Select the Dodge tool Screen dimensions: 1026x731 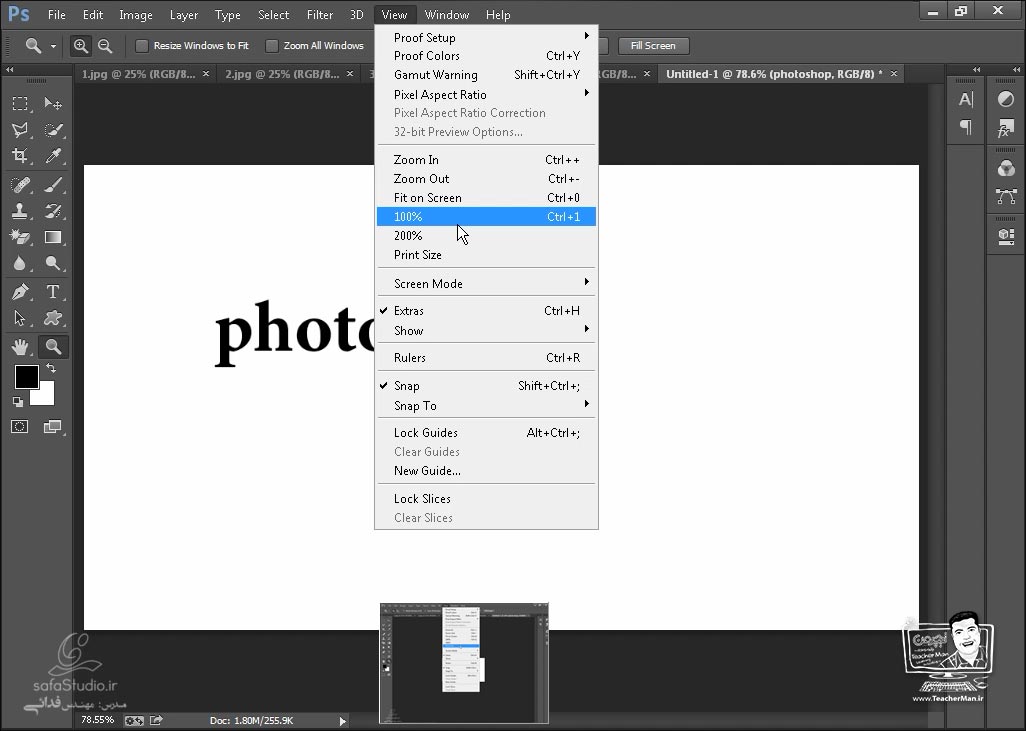[x=53, y=263]
